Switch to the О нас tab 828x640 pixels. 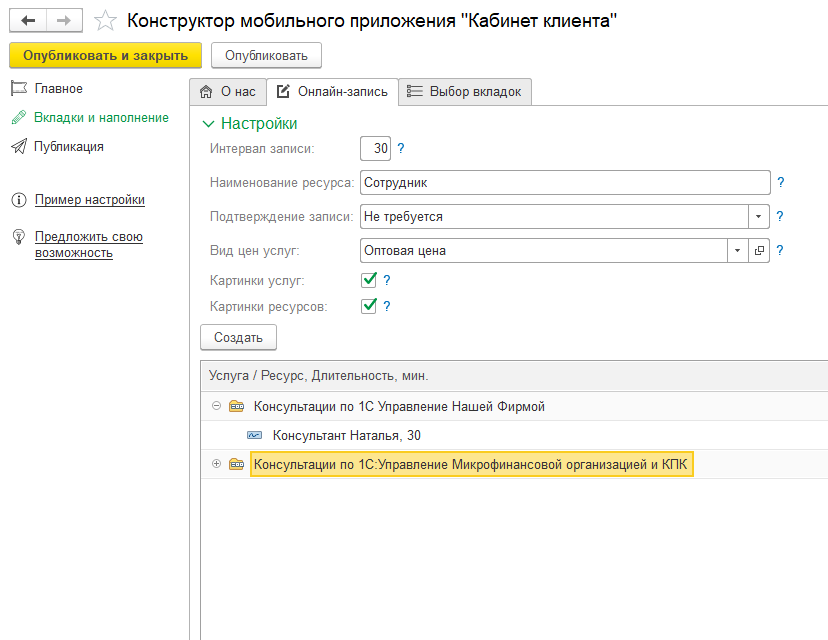click(228, 92)
